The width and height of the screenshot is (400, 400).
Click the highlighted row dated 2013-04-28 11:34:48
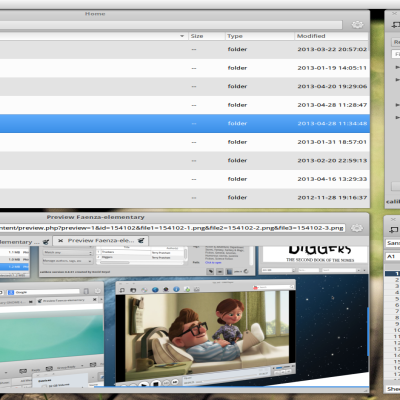click(184, 123)
